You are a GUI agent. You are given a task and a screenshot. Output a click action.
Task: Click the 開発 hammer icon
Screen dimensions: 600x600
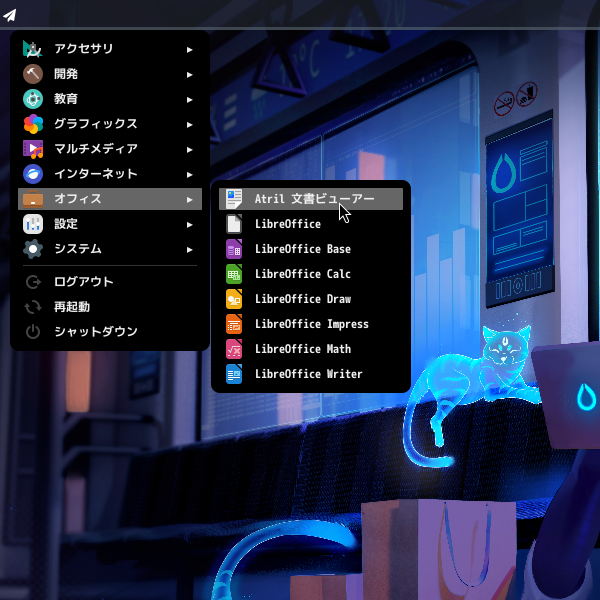click(33, 74)
